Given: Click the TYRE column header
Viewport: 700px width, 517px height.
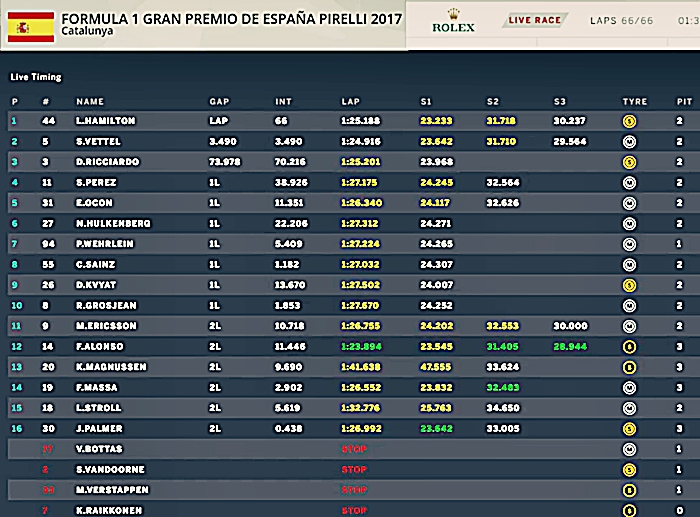Looking at the screenshot, I should coord(634,102).
